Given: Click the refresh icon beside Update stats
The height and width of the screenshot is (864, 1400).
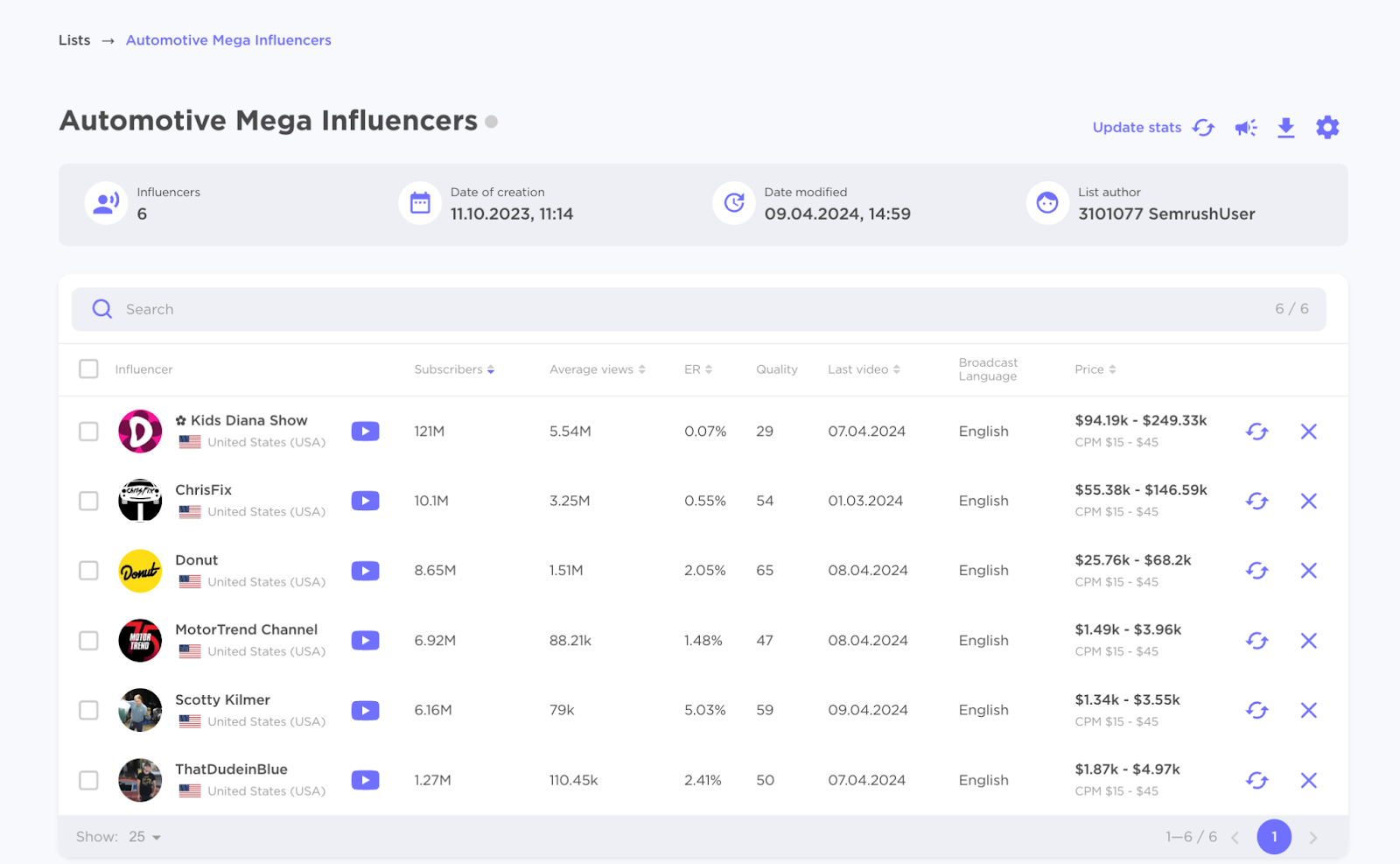Looking at the screenshot, I should [1204, 127].
